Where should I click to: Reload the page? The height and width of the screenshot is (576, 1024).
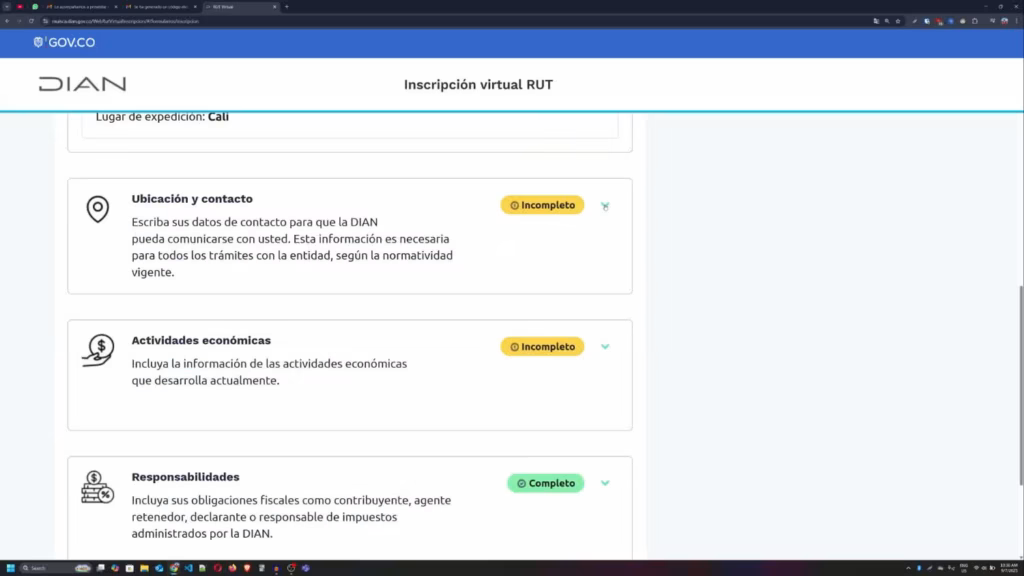tap(31, 21)
